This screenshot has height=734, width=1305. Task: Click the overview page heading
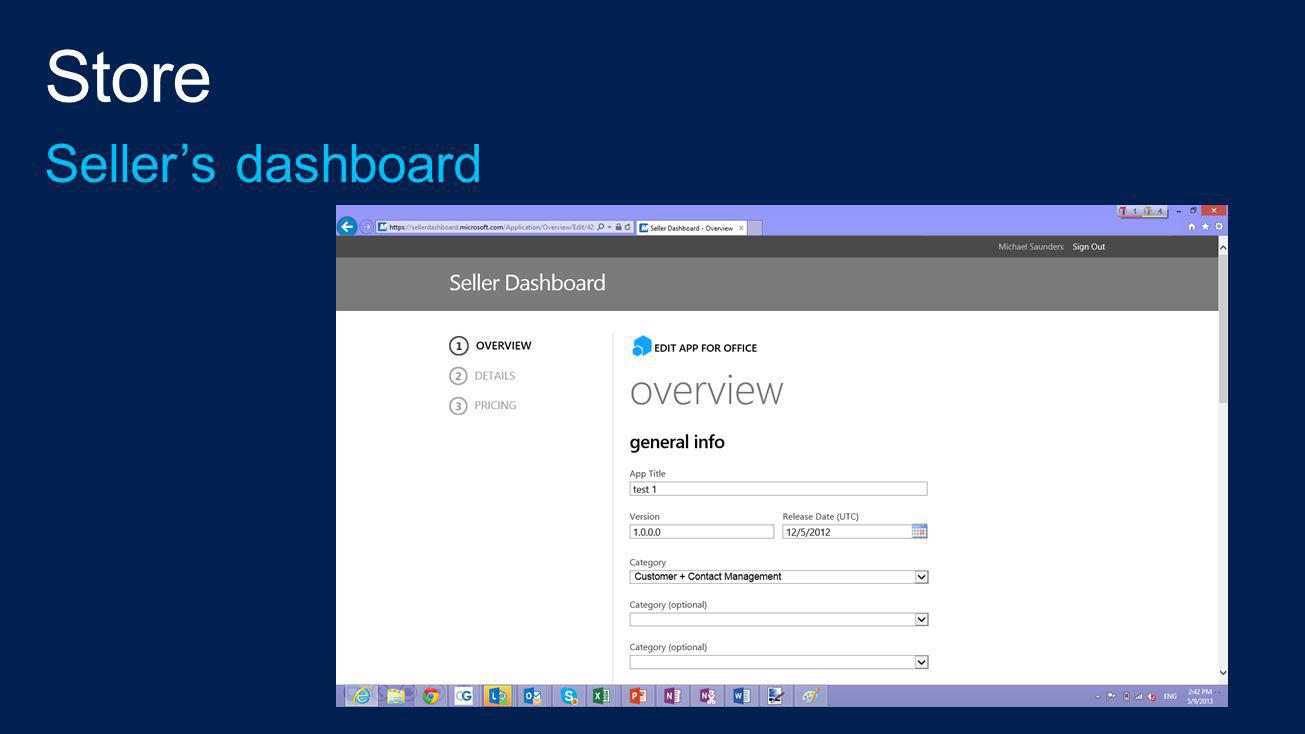[707, 391]
